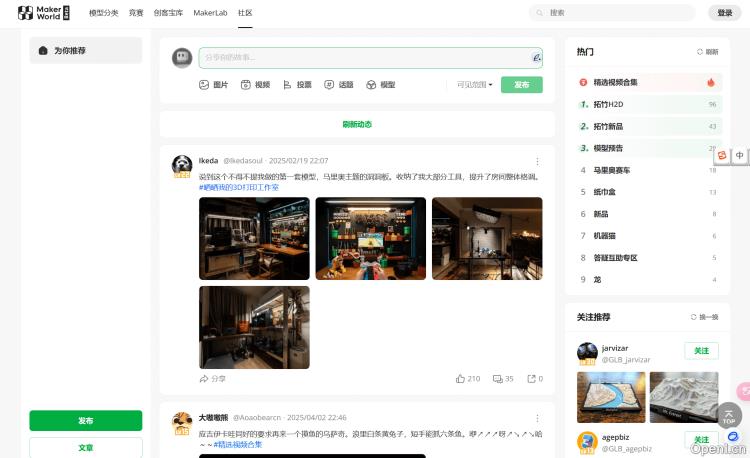Open comments on Ikeda's post
Viewport: 750px width, 458px height.
click(x=503, y=379)
